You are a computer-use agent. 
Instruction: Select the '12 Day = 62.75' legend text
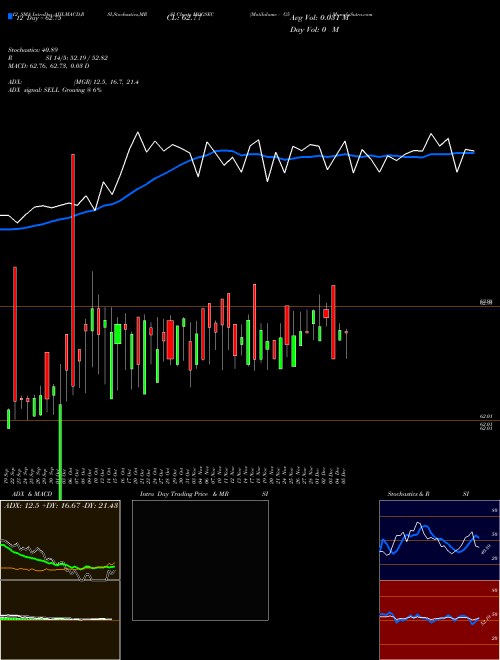click(38, 18)
